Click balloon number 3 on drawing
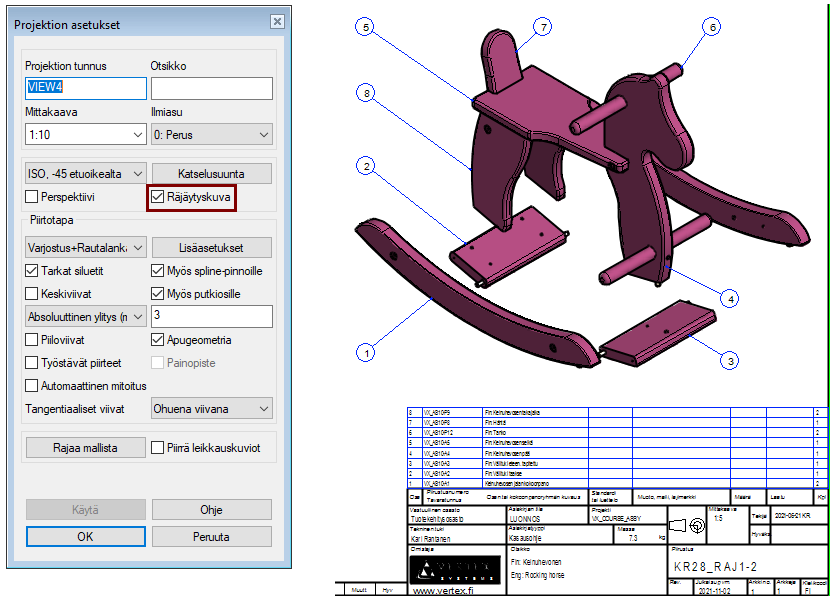This screenshot has height=598, width=830. pyautogui.click(x=731, y=360)
